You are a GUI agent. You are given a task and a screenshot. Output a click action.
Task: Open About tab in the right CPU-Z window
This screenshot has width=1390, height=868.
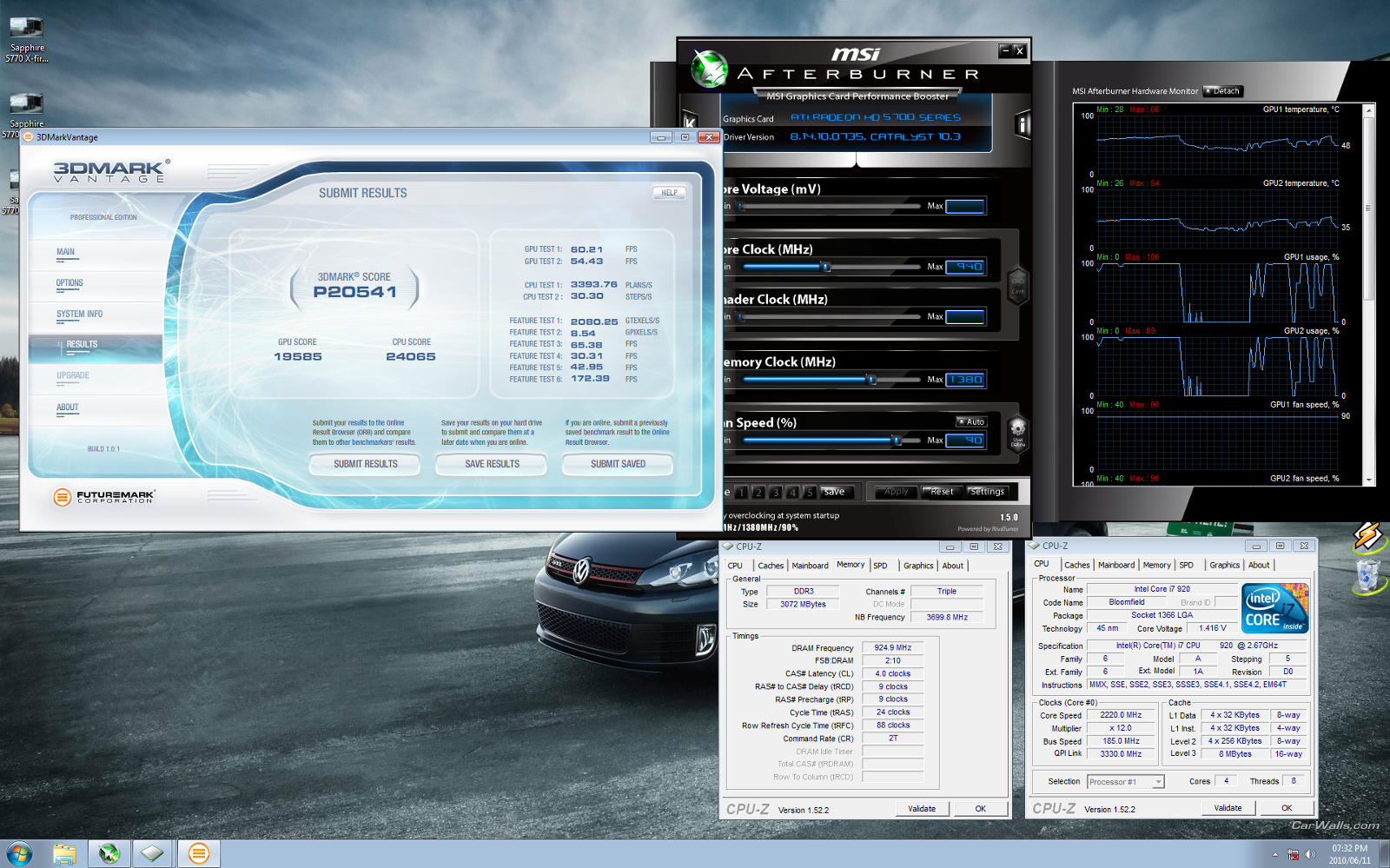tap(1259, 566)
